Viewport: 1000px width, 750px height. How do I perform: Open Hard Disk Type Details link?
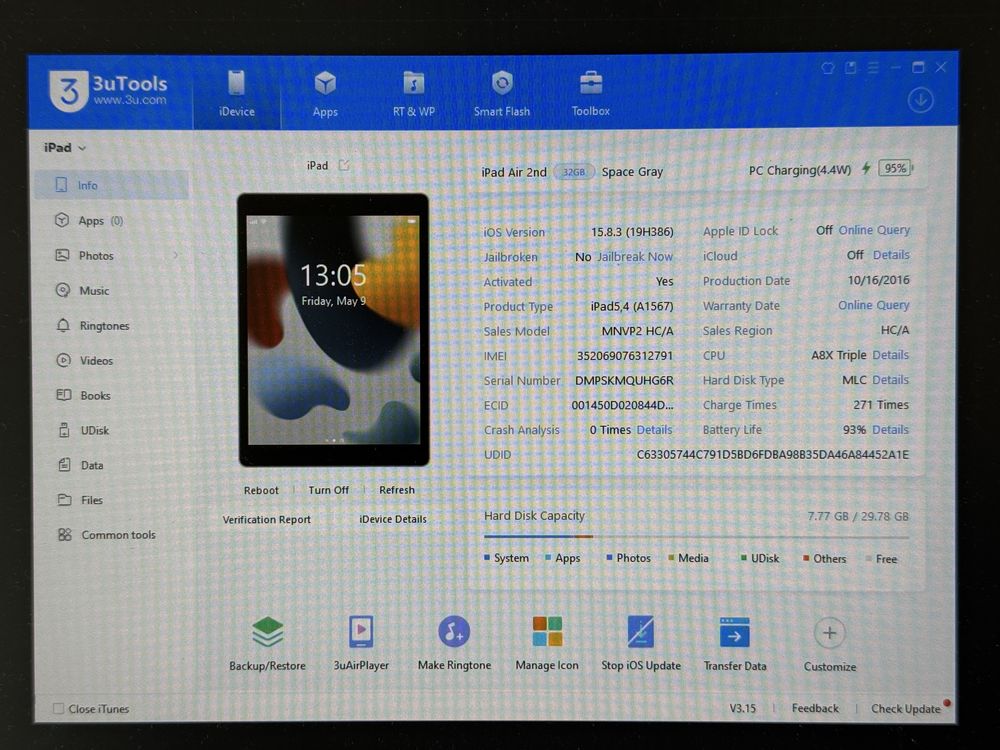point(890,380)
